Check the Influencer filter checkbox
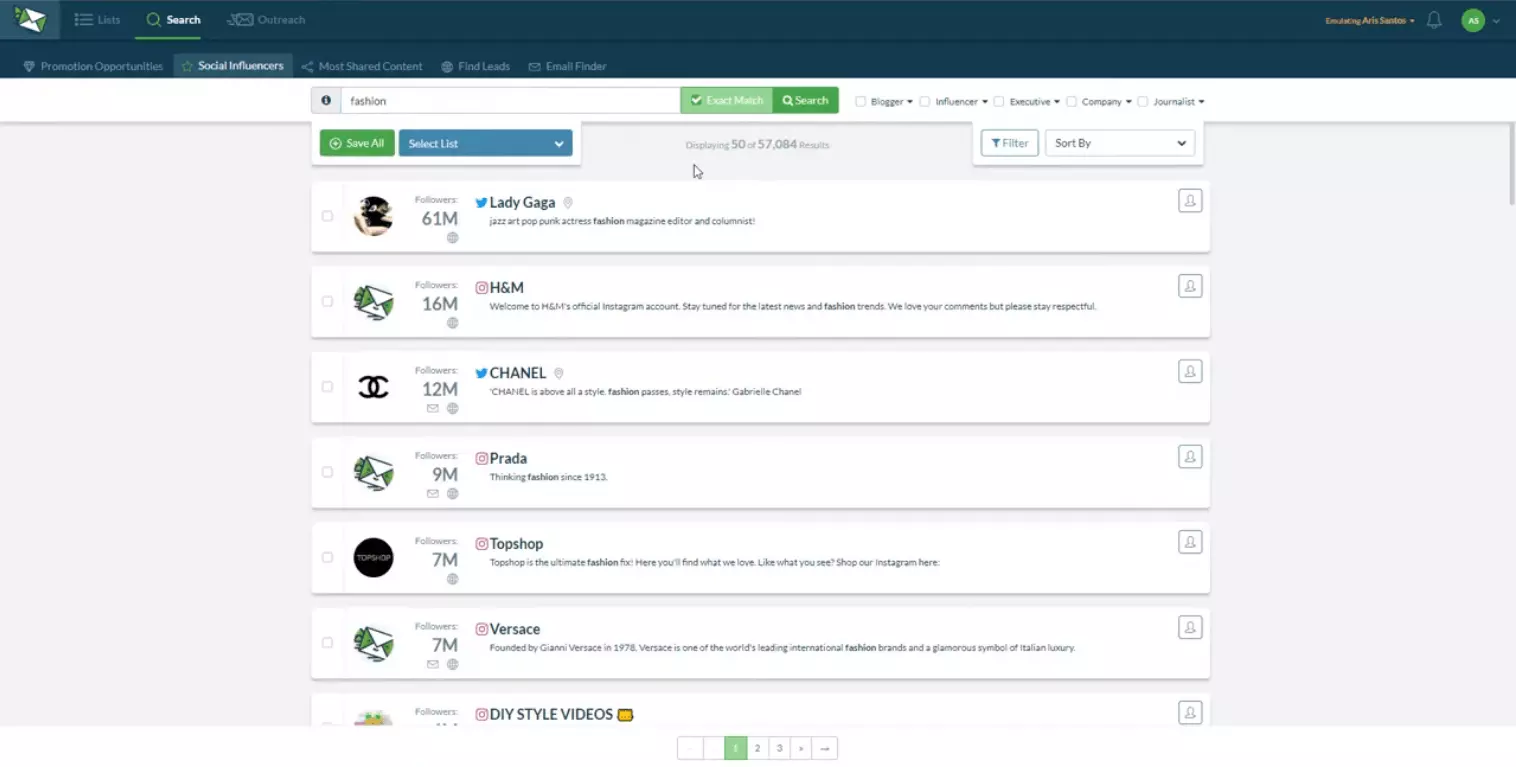The height and width of the screenshot is (767, 1516). 925,101
